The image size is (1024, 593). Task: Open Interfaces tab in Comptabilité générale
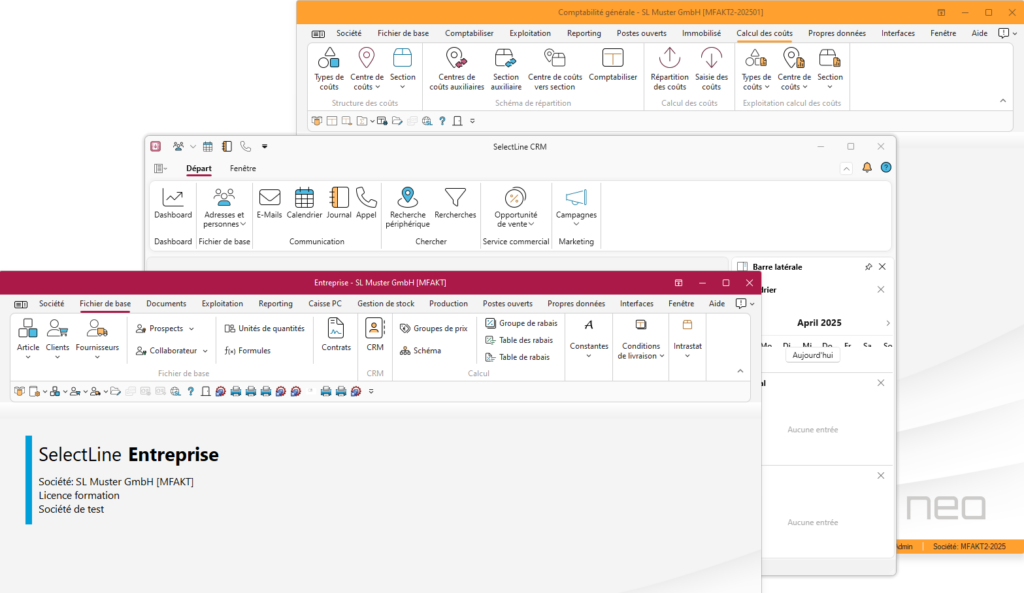coord(897,33)
